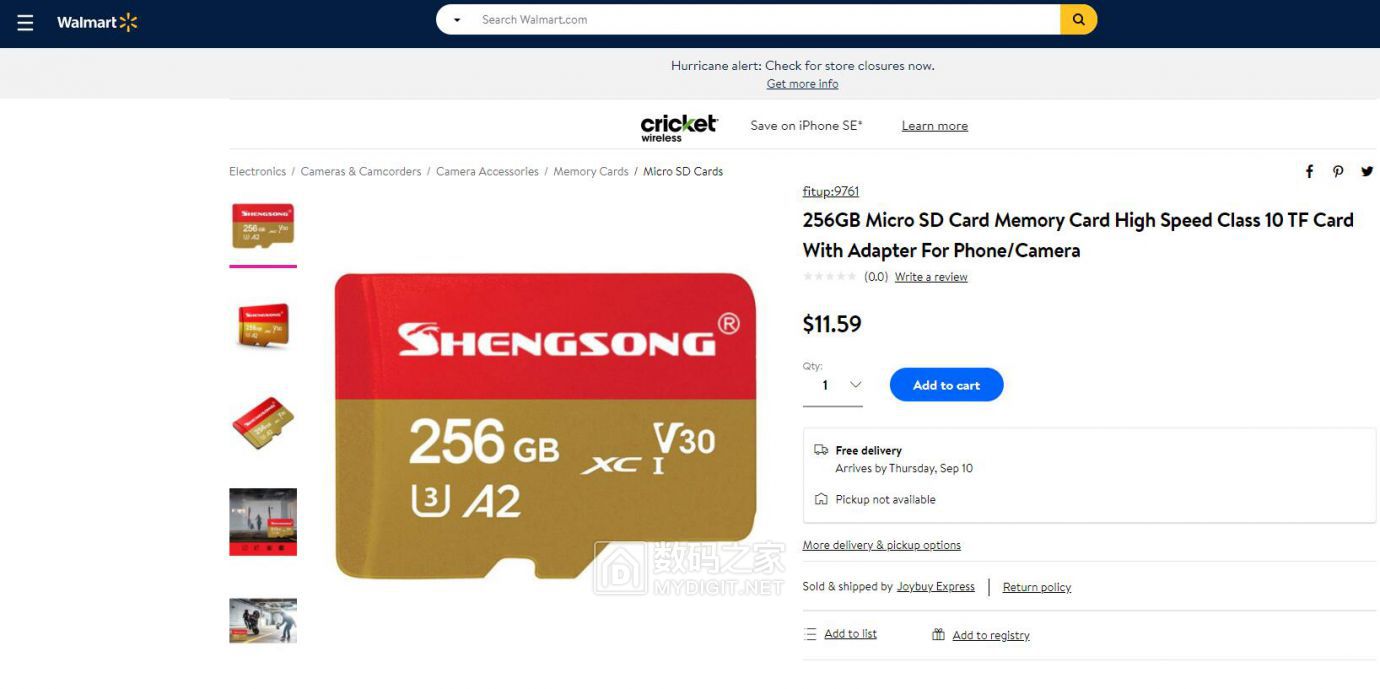
Task: Open More delivery & pickup options
Action: point(881,545)
